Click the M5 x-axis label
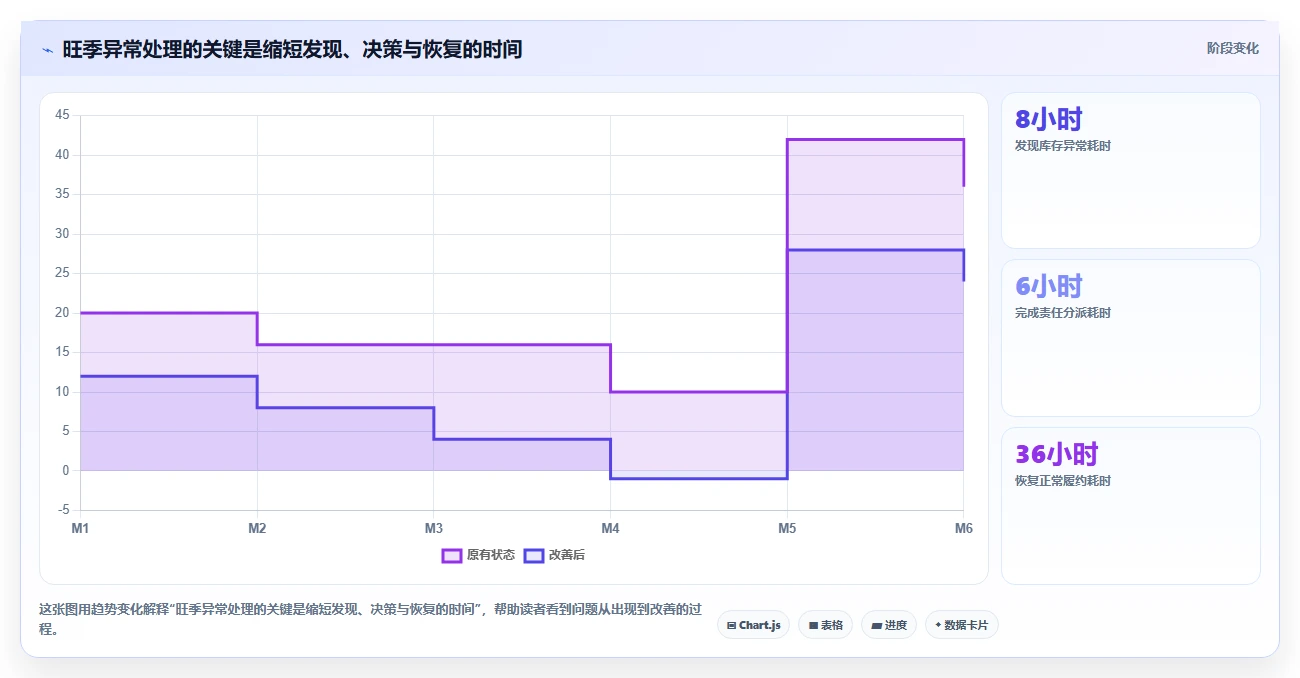The height and width of the screenshot is (678, 1300). click(x=787, y=528)
